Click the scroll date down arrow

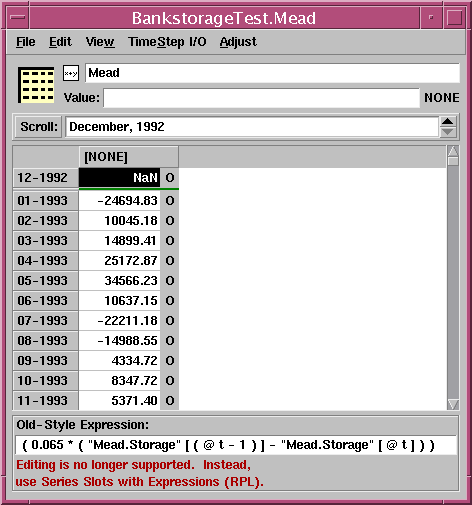click(447, 132)
